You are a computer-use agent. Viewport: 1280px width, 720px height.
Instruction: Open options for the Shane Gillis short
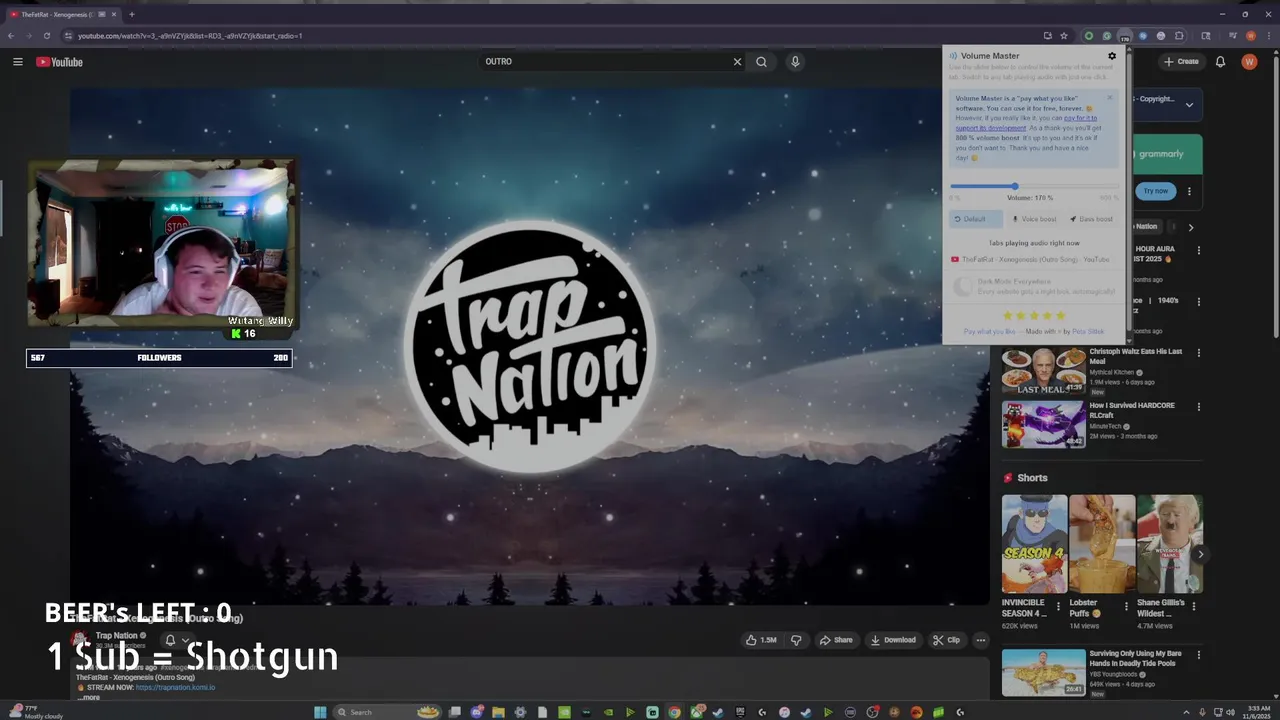coord(1194,606)
